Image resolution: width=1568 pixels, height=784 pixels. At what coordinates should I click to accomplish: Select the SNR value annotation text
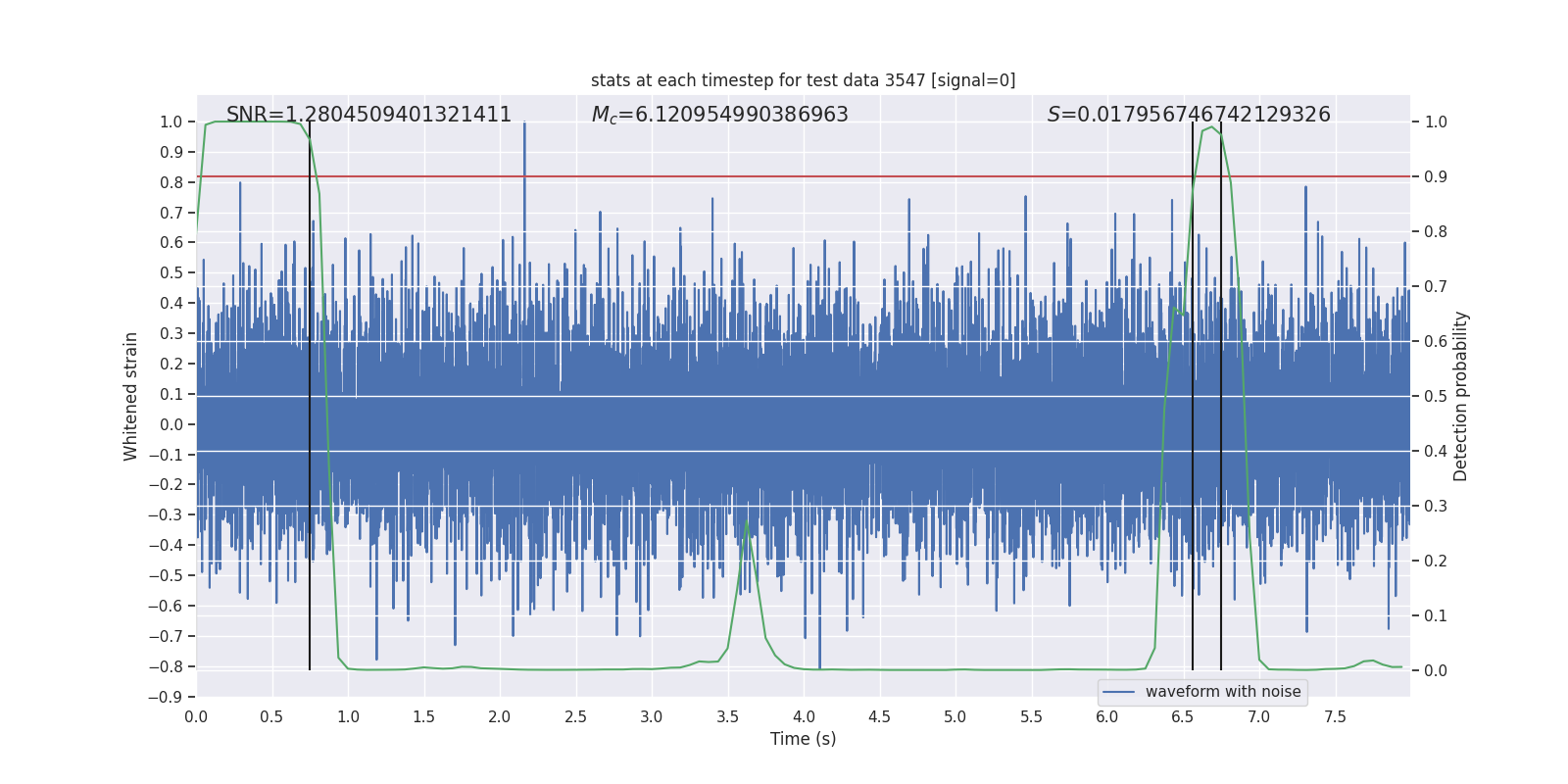click(368, 115)
